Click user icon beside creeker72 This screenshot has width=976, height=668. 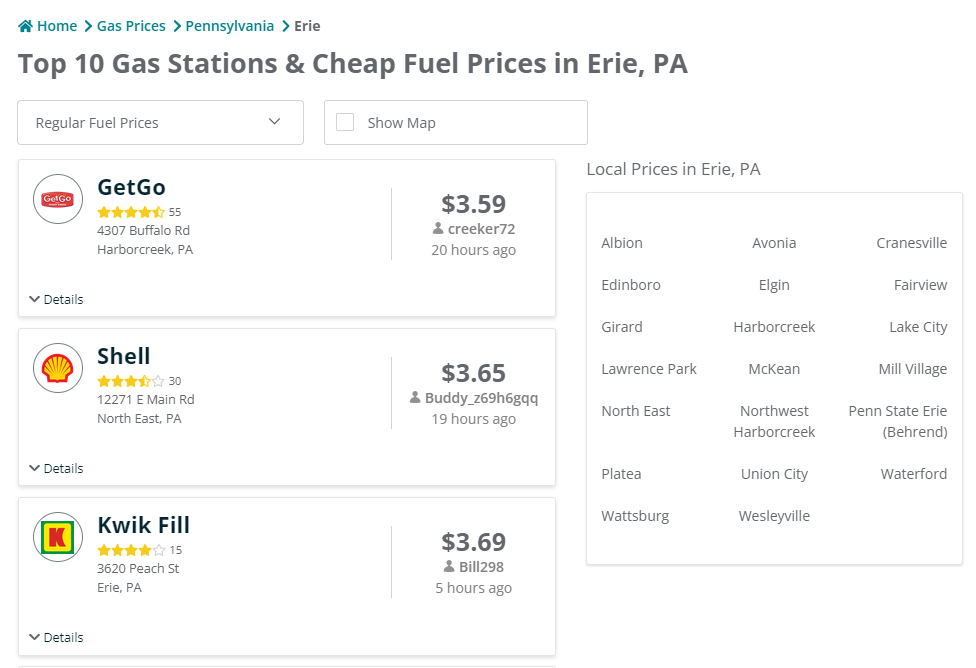pyautogui.click(x=438, y=229)
